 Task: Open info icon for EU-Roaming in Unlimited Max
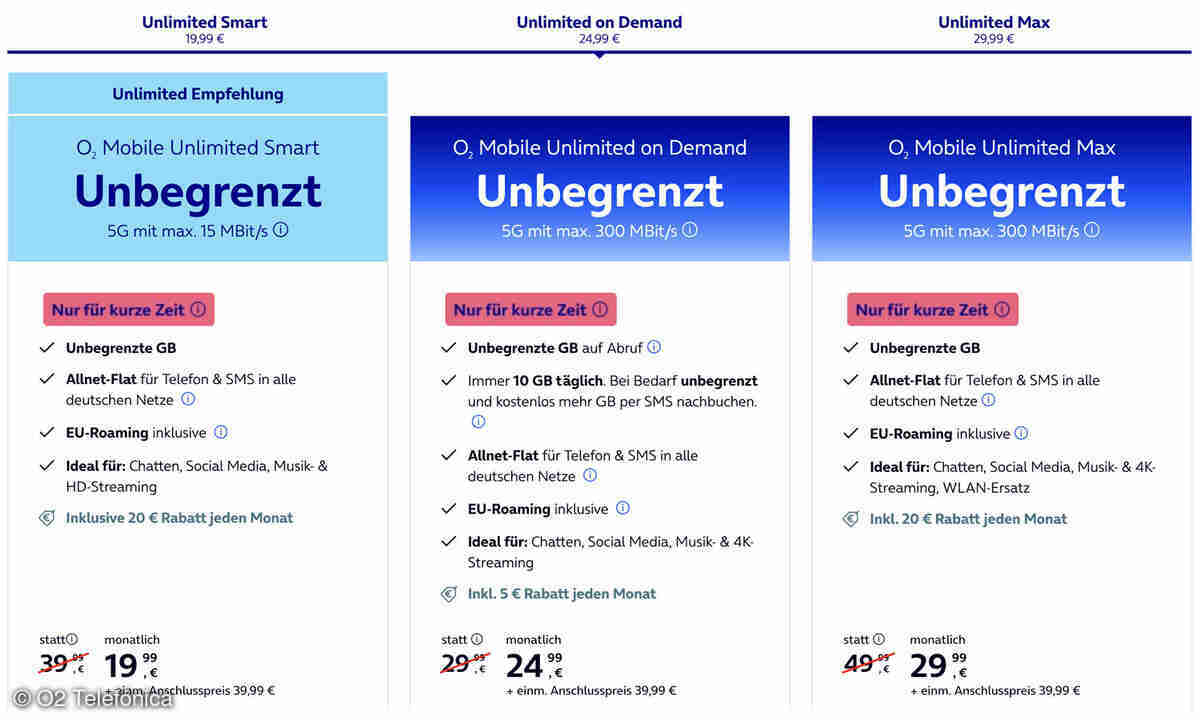point(1021,433)
